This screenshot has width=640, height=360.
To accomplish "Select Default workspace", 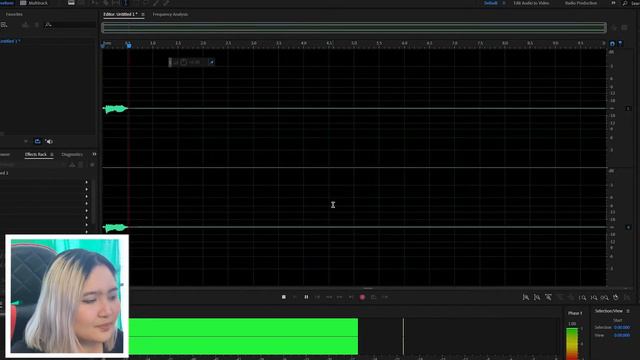I will click(x=491, y=3).
